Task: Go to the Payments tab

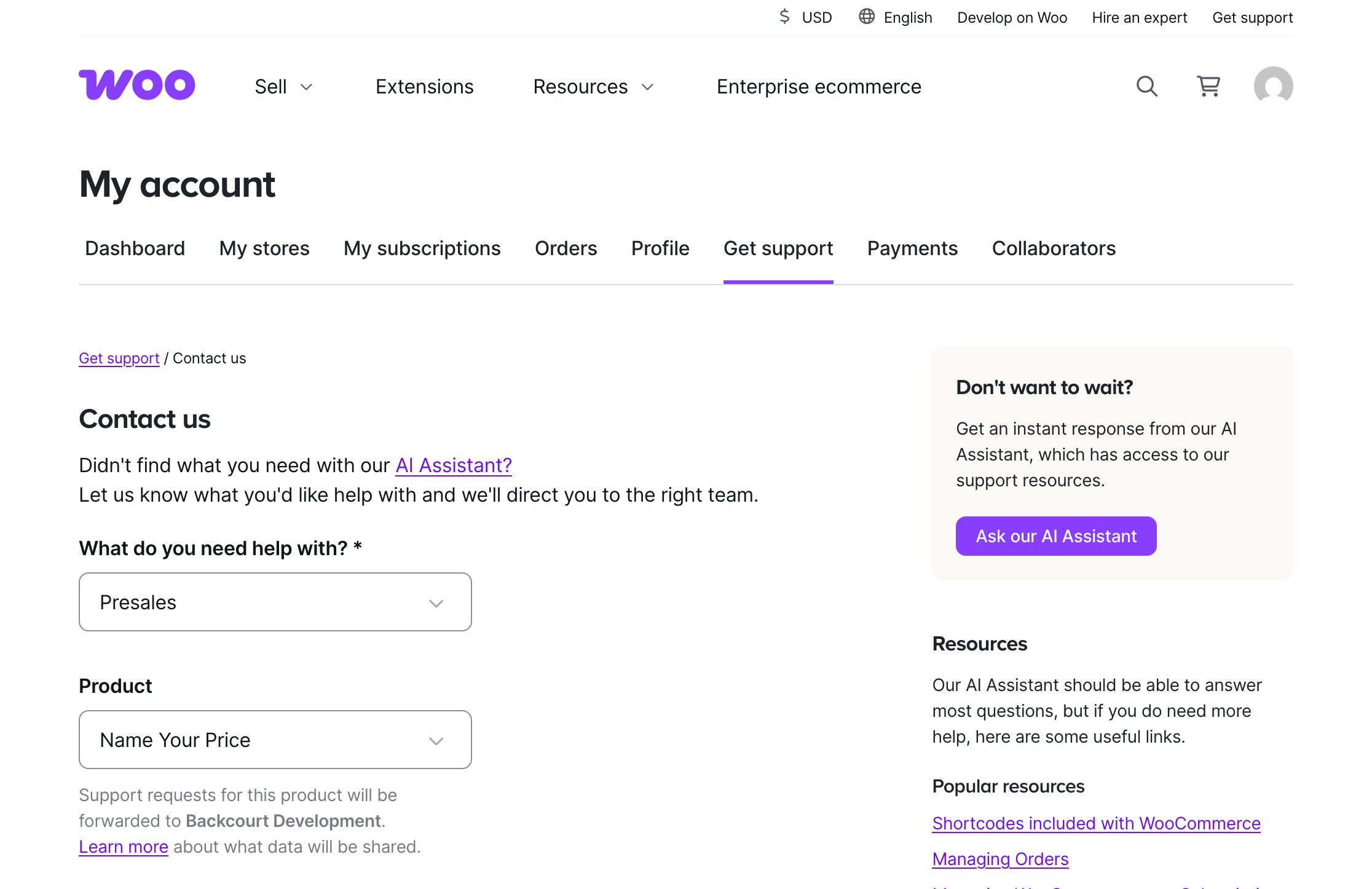Action: pyautogui.click(x=912, y=248)
